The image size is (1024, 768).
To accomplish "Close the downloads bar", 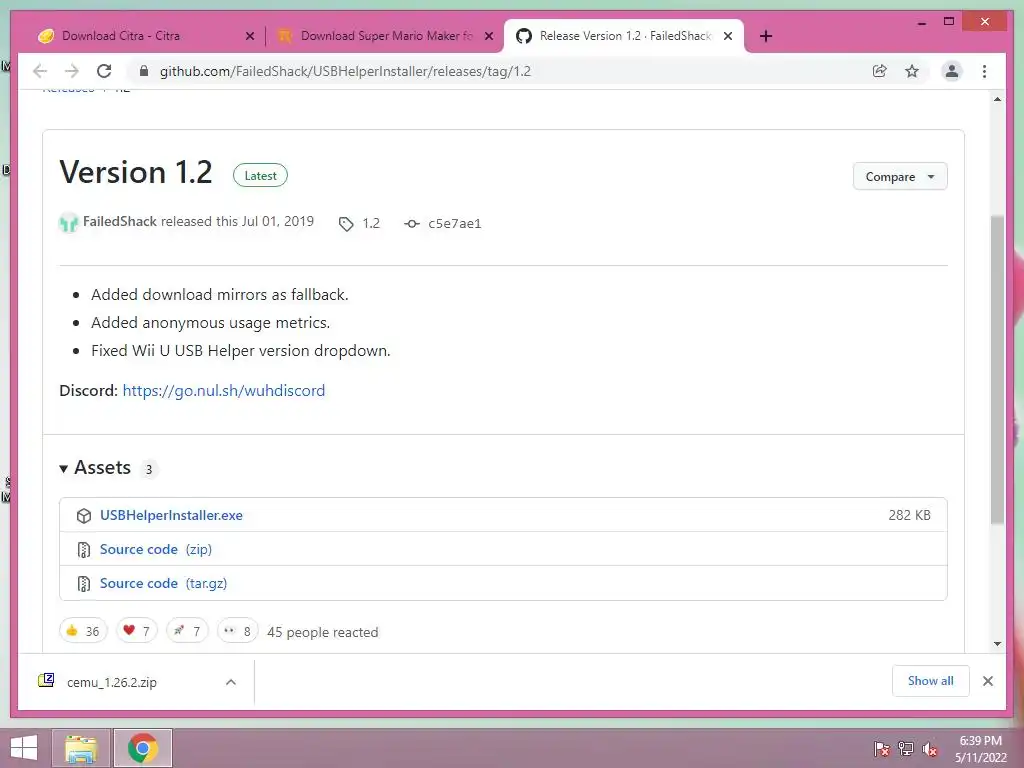I will tap(988, 681).
